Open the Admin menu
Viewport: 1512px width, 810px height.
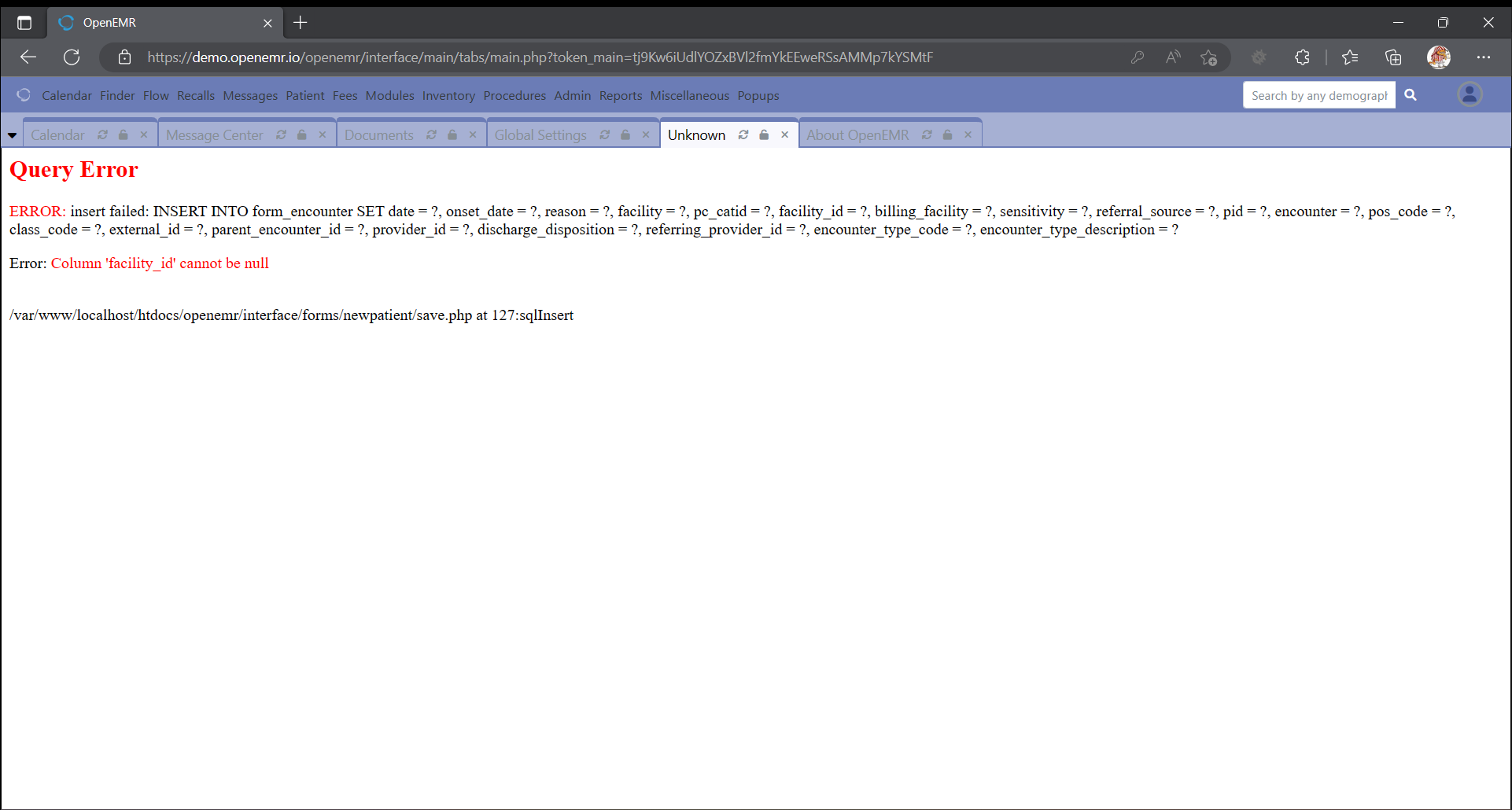pyautogui.click(x=572, y=95)
